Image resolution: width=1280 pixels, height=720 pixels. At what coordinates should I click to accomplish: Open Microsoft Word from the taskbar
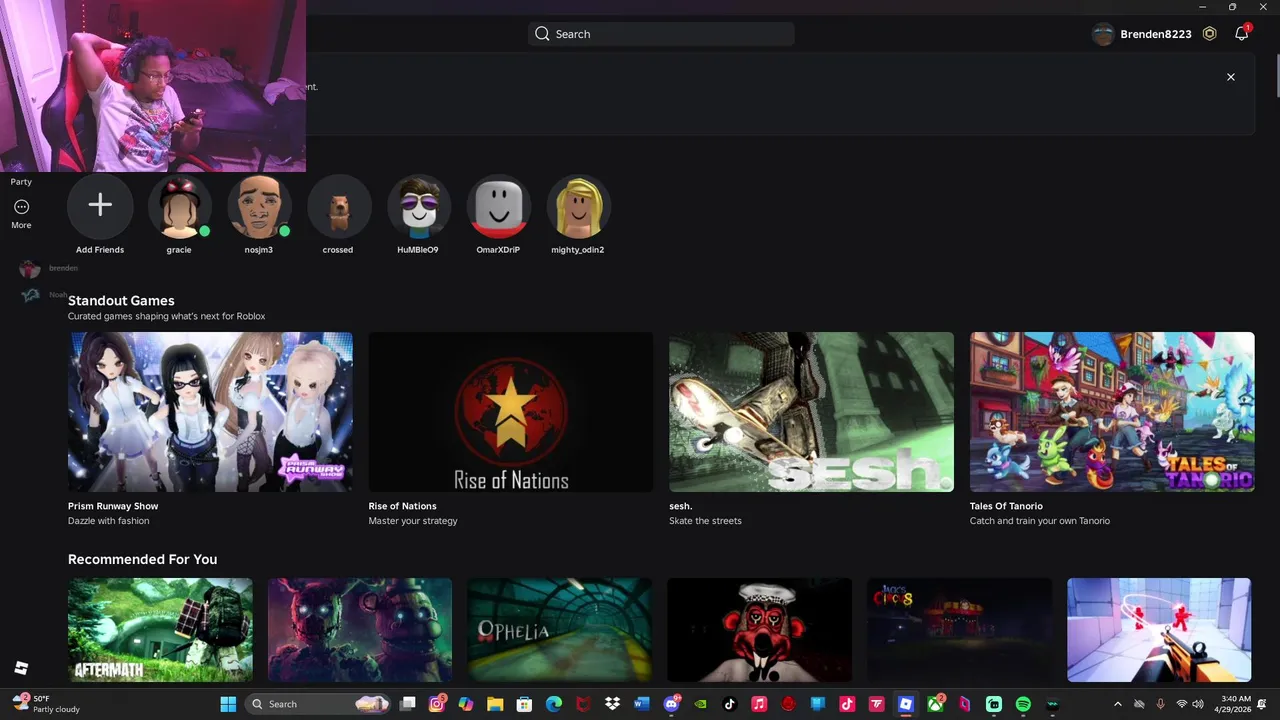tap(641, 704)
